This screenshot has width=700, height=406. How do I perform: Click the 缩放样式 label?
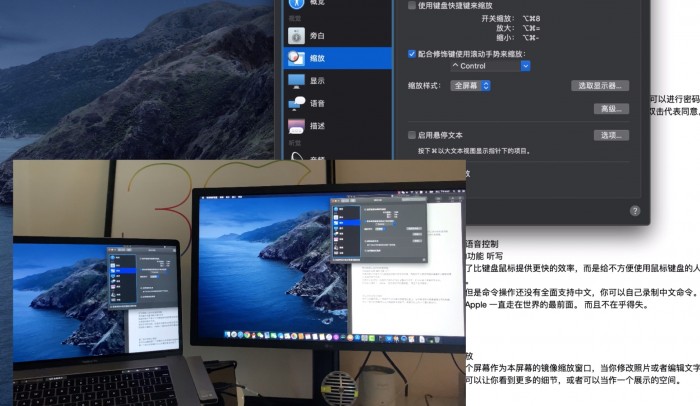coord(424,86)
